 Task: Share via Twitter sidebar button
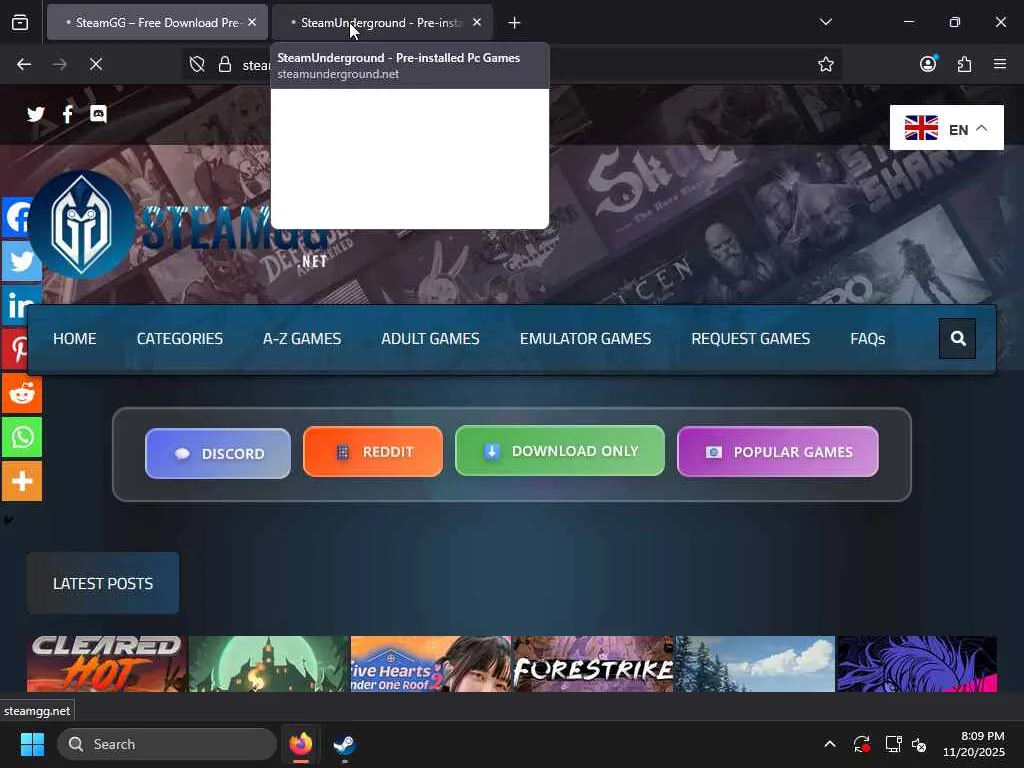pyautogui.click(x=22, y=261)
